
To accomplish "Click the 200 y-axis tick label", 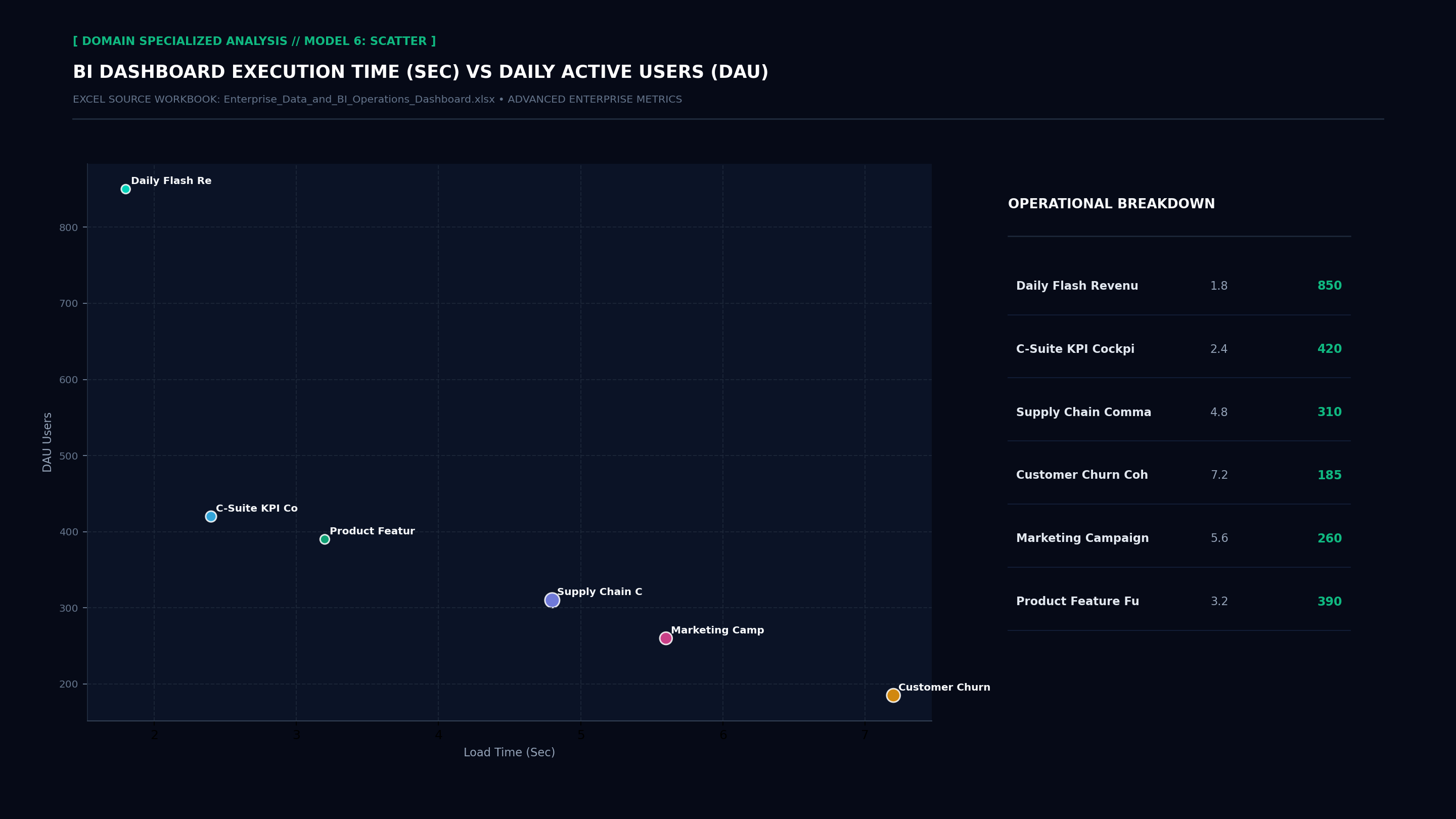I will click(68, 685).
